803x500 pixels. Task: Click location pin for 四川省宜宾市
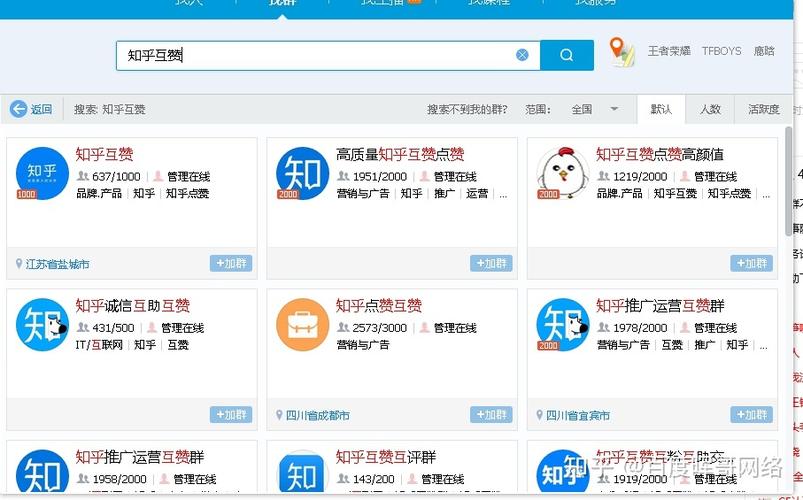tap(539, 415)
